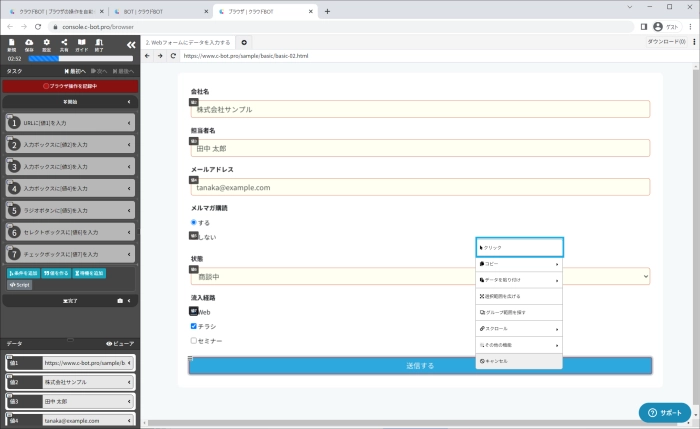This screenshot has height=429, width=700.
Task: Click the 保存 (save) cloud icon
Action: tap(29, 44)
